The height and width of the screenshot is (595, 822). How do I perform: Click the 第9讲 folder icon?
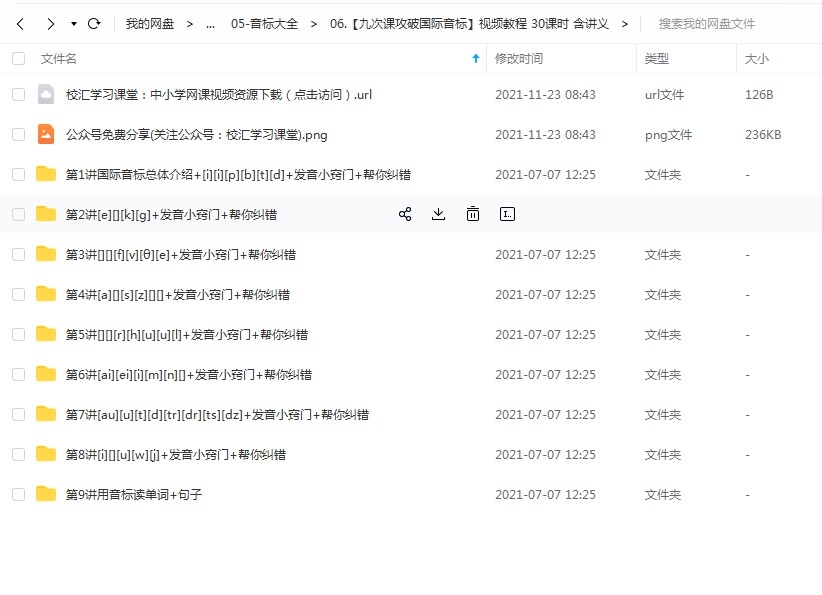[46, 494]
